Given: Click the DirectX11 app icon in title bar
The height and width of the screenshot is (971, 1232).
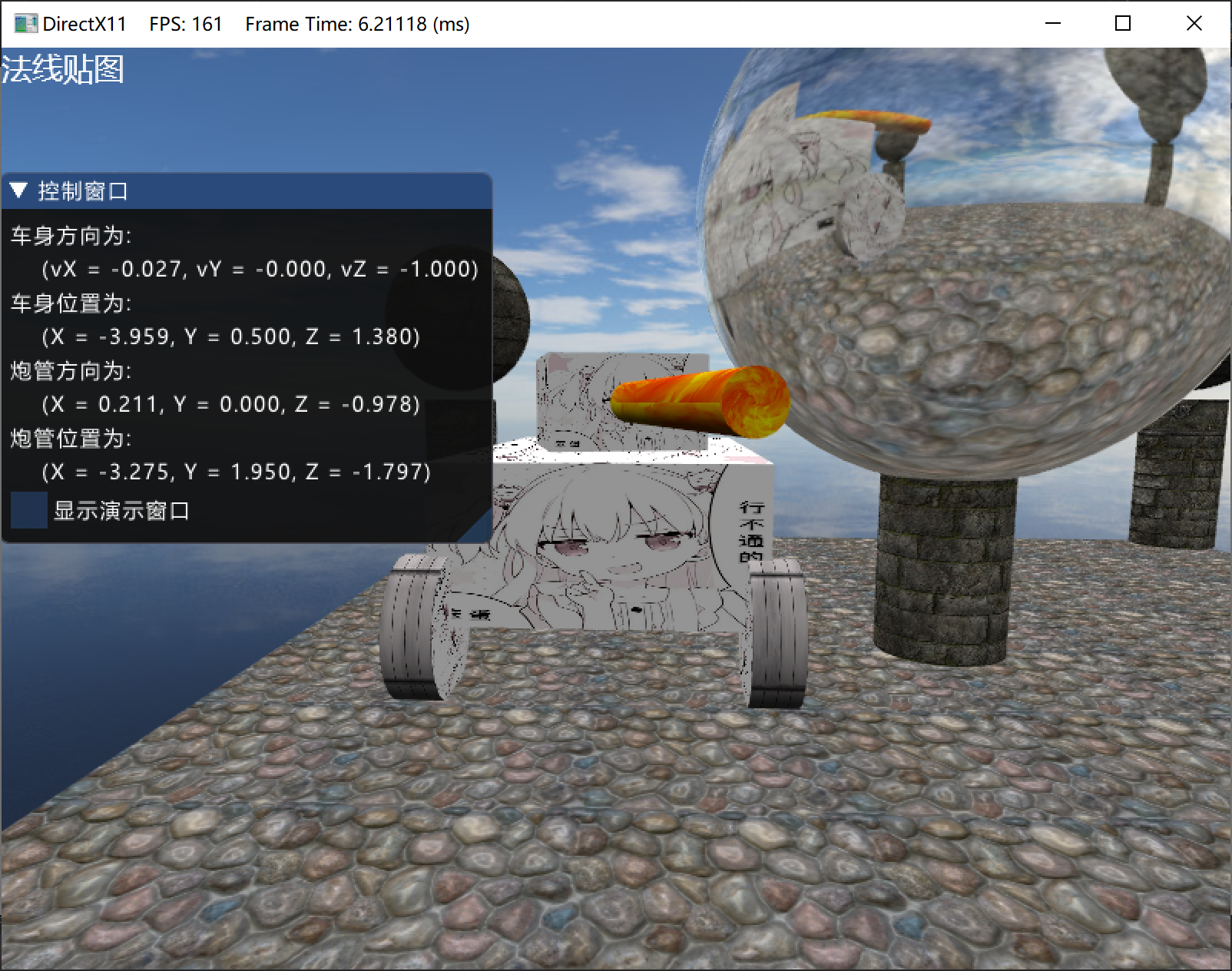Looking at the screenshot, I should 26,24.
